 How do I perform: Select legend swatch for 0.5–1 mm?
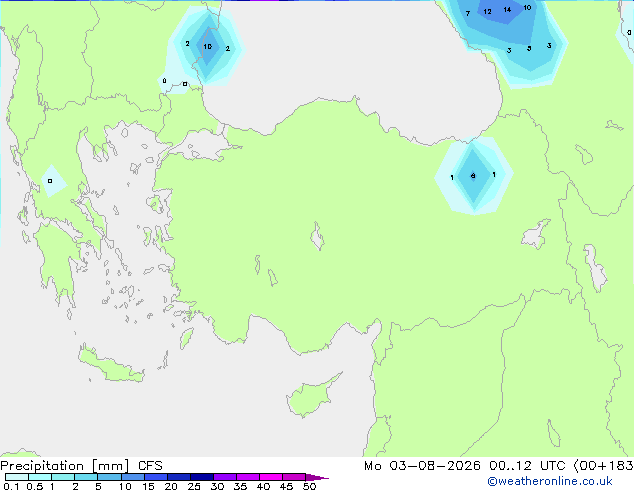pyautogui.click(x=40, y=477)
